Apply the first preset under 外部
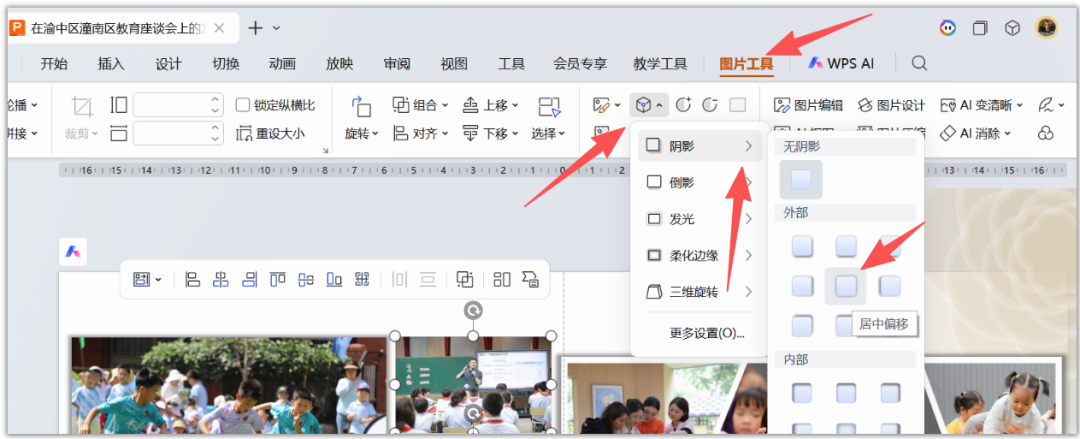This screenshot has width=1080, height=439. point(802,246)
